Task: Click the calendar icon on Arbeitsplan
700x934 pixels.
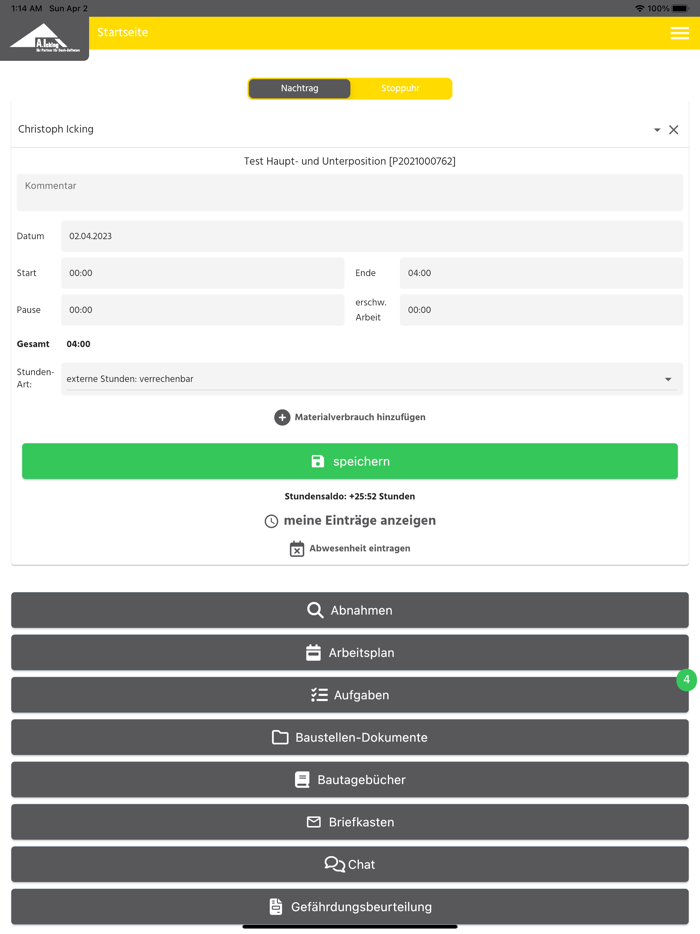Action: tap(313, 653)
